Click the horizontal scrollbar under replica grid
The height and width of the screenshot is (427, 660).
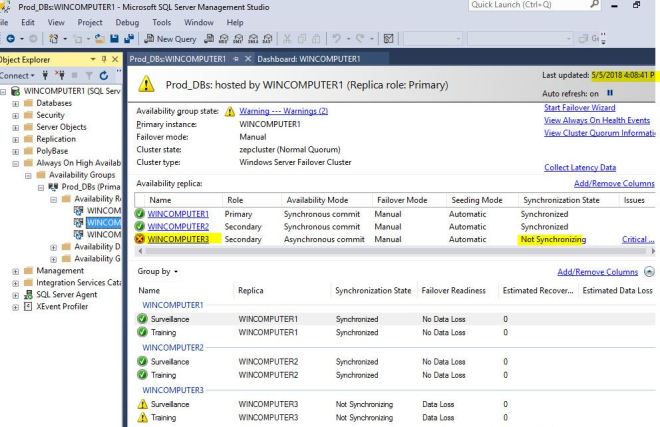pyautogui.click(x=390, y=252)
